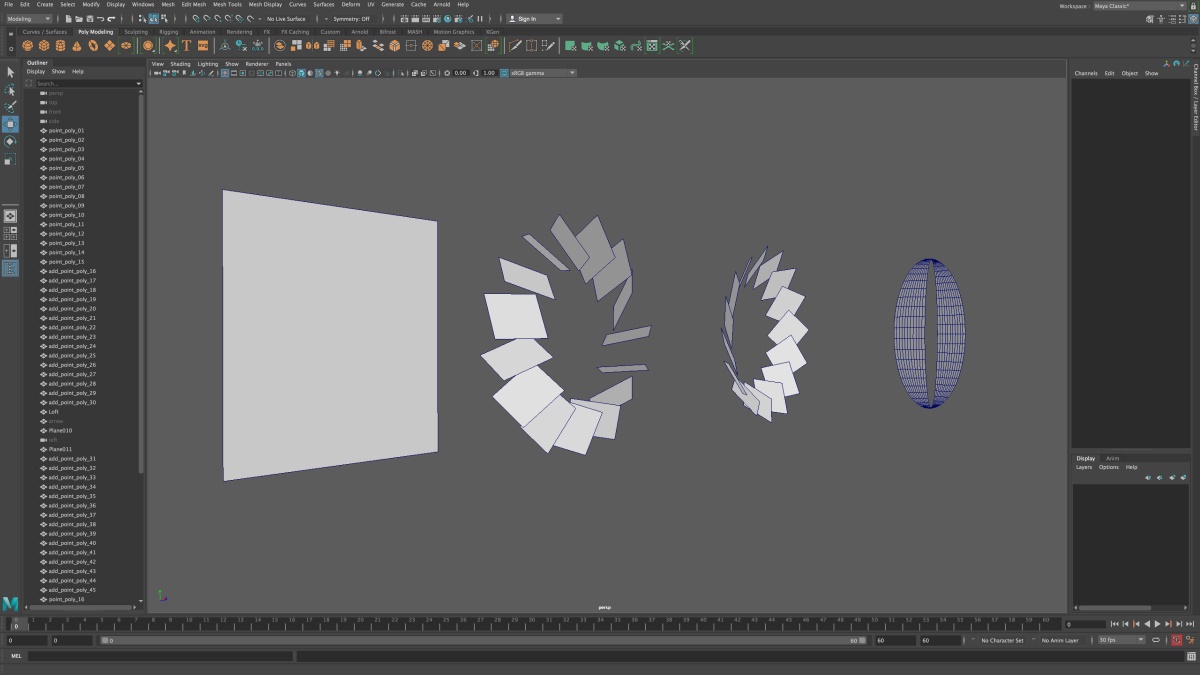Activate the Scale tool

[x=10, y=158]
